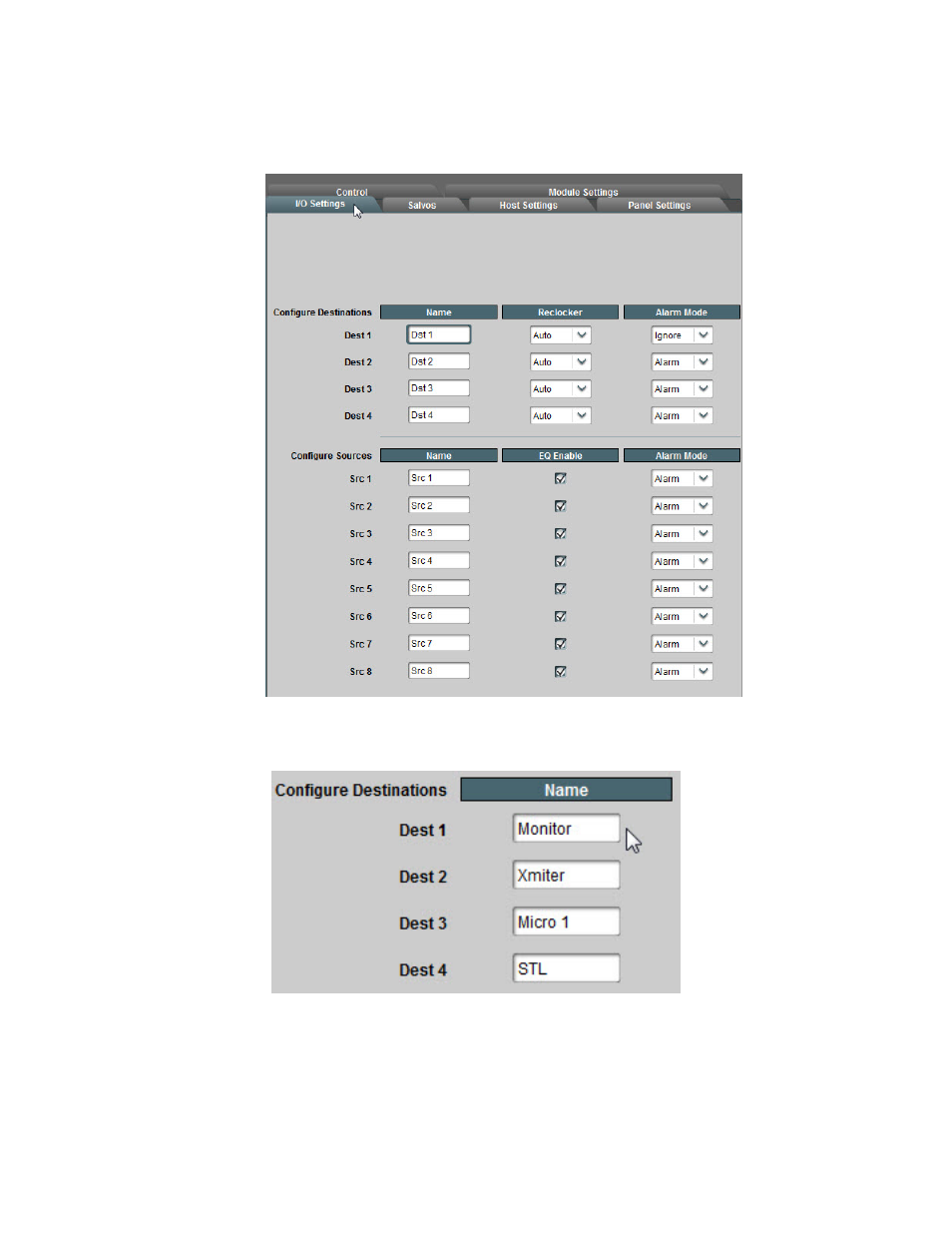Click the Src 3 name input field
Screen dimensions: 952x1233
click(439, 533)
